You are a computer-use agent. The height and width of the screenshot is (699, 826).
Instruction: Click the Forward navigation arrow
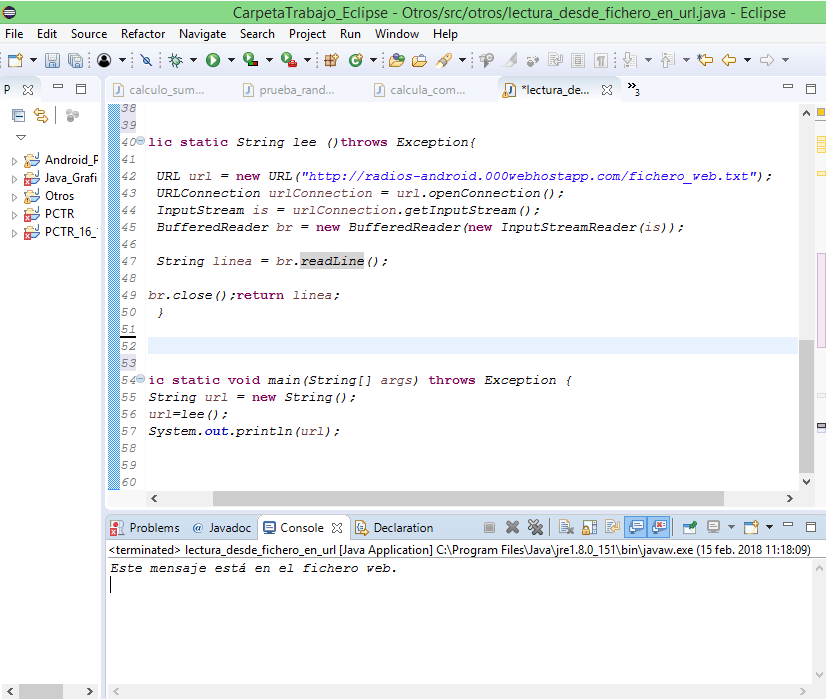pos(766,60)
